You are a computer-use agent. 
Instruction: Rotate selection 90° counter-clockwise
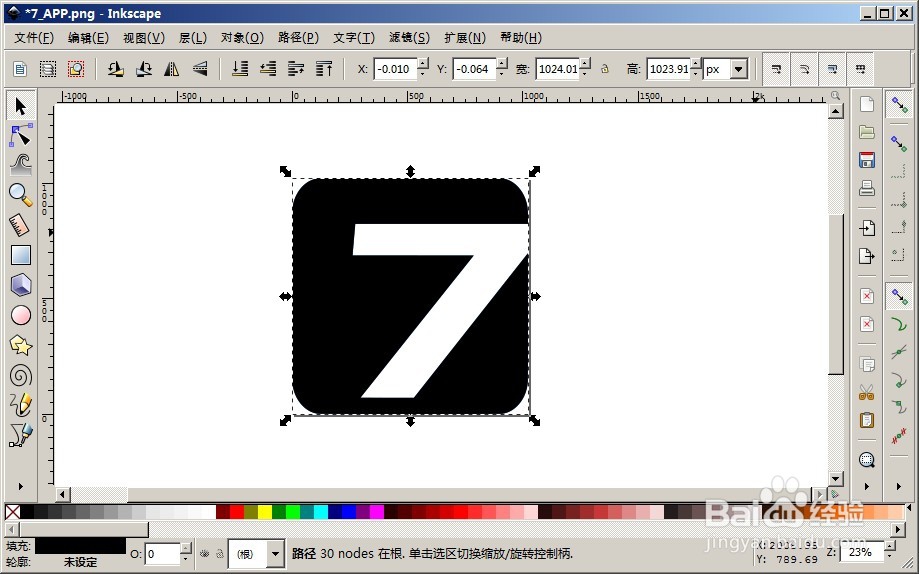pos(115,69)
